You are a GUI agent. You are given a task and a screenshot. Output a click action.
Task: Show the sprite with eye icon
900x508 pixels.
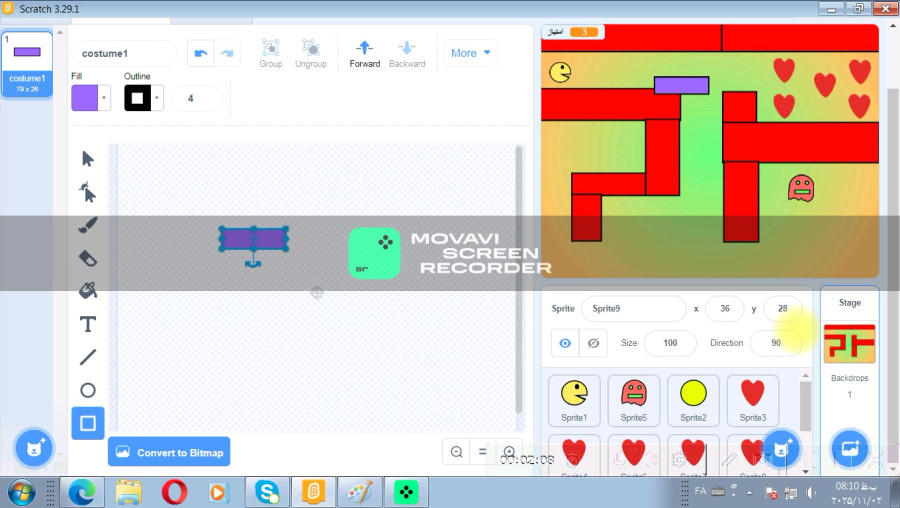pos(565,343)
